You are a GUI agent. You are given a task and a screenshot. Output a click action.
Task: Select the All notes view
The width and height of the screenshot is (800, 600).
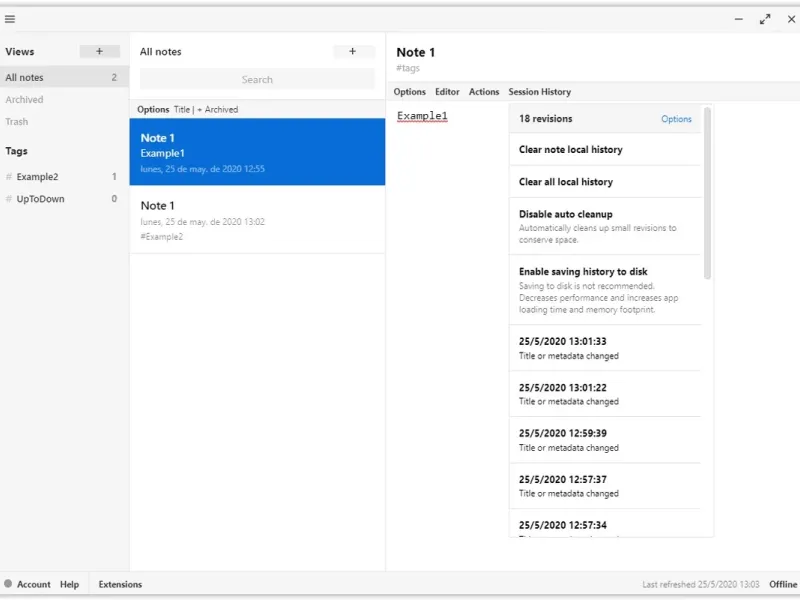(x=64, y=77)
